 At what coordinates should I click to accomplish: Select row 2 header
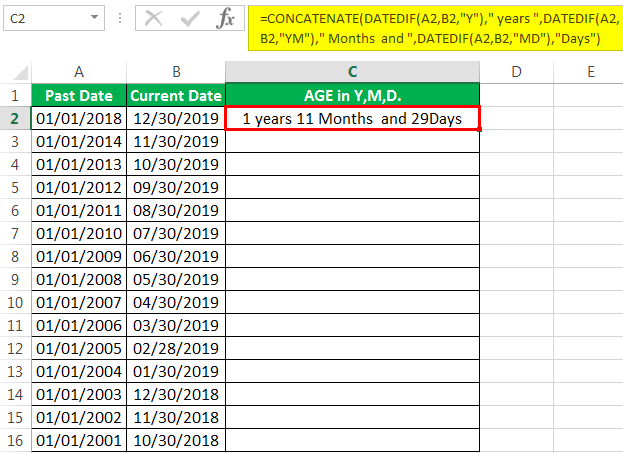(x=15, y=118)
